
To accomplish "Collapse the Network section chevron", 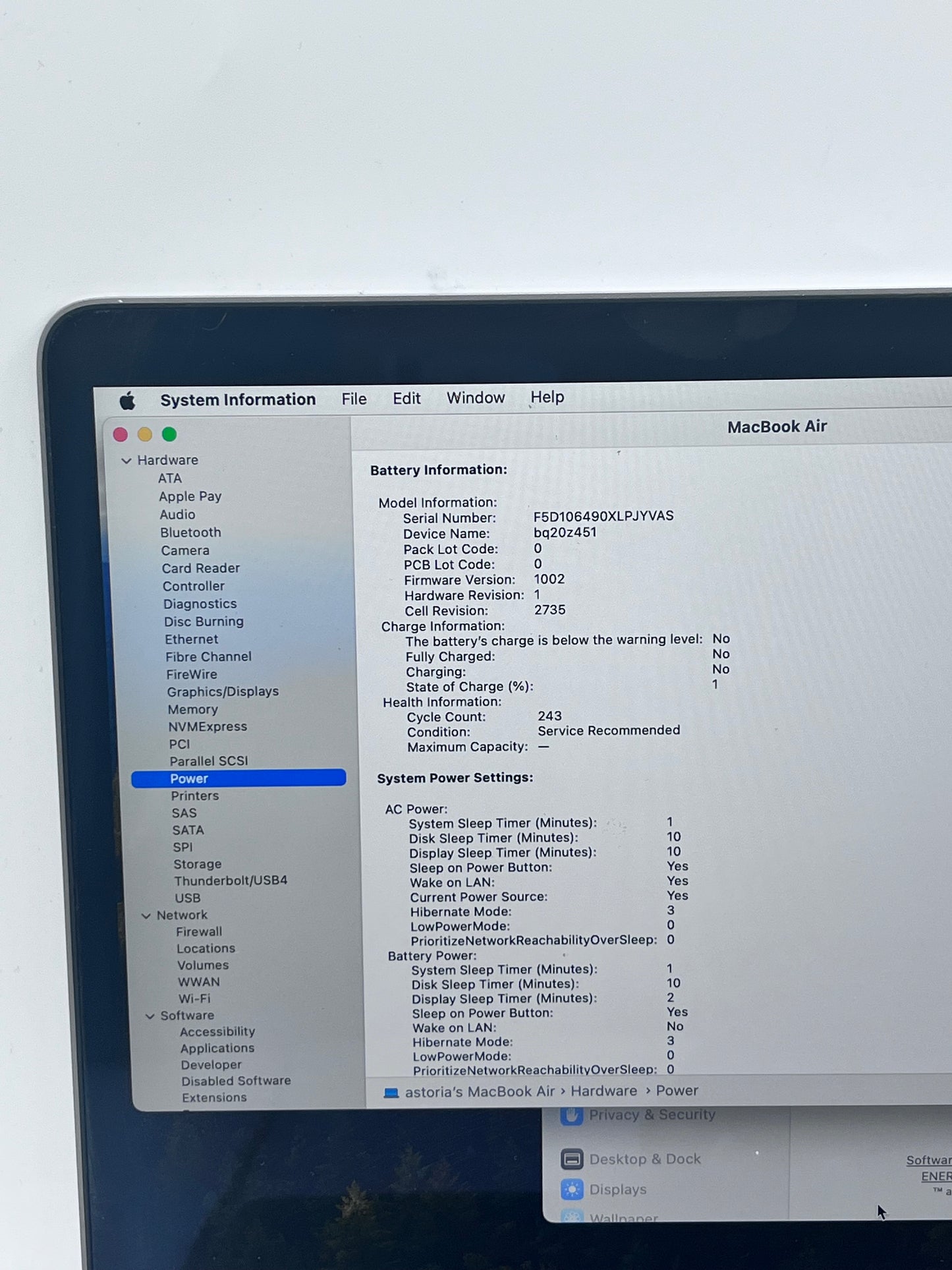I will 146,916.
